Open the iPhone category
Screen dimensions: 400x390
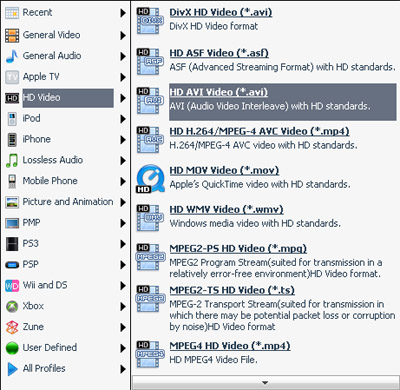pos(37,139)
